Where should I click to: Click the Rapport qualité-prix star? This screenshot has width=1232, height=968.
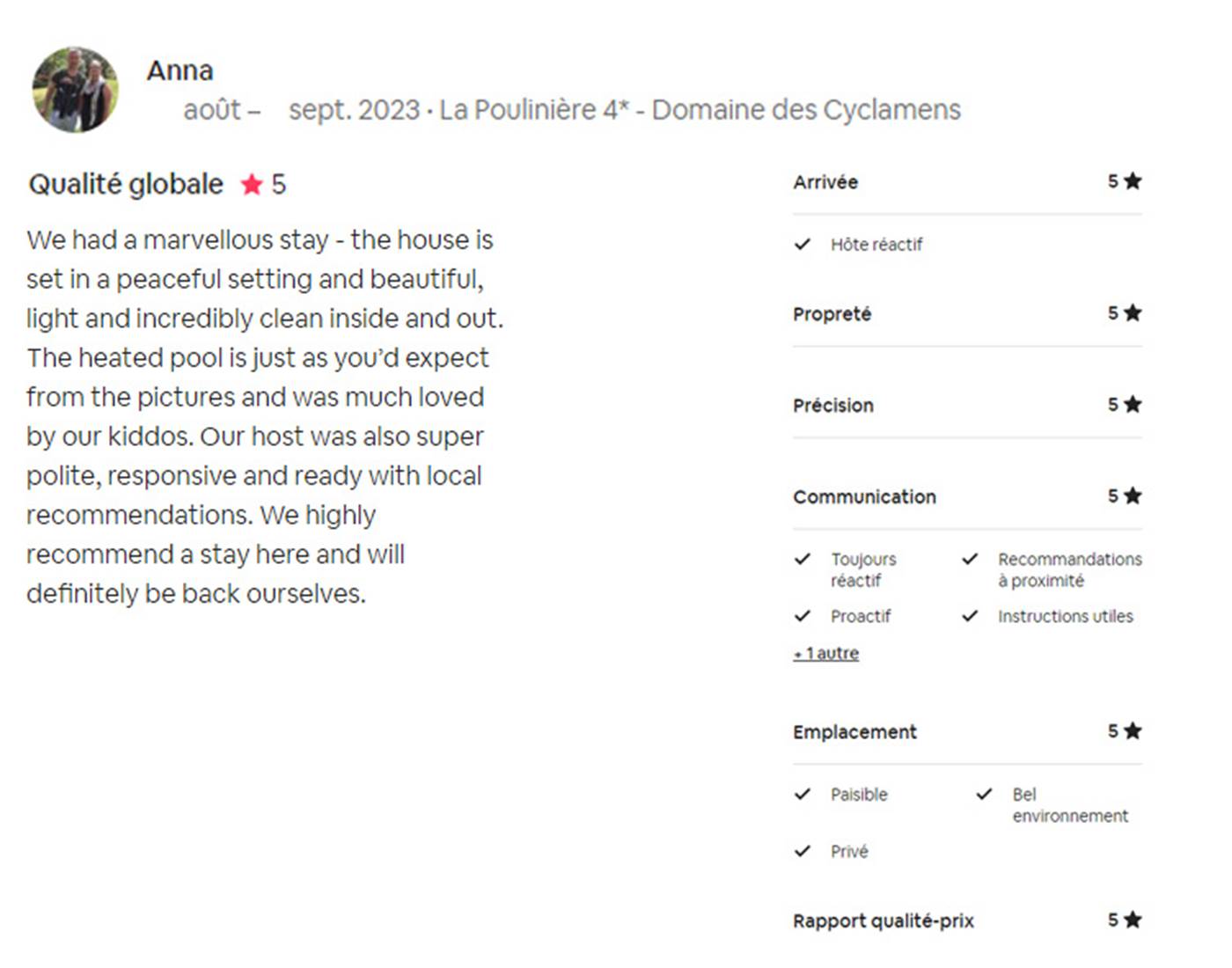(1133, 920)
